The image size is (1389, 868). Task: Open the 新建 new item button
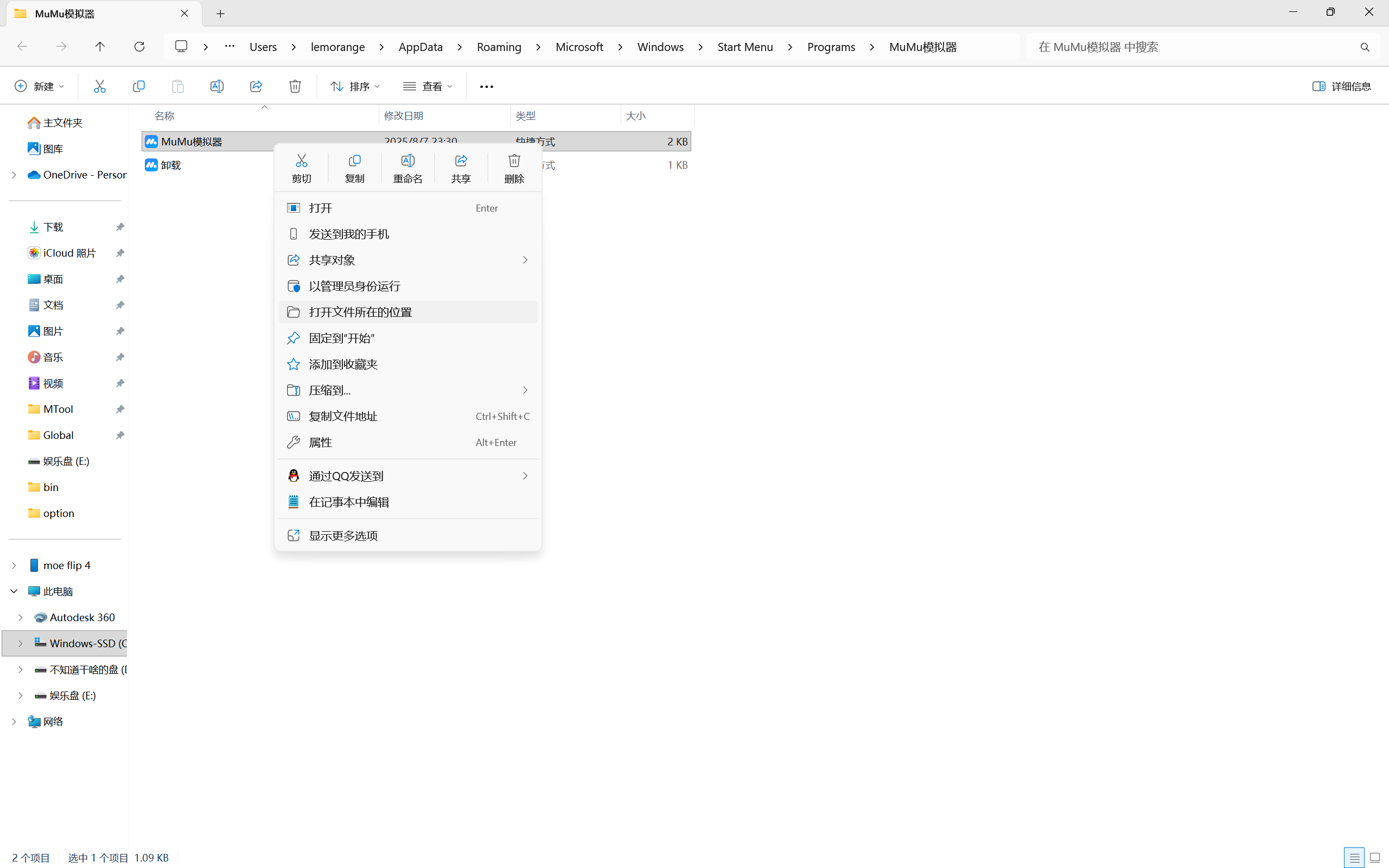[39, 86]
